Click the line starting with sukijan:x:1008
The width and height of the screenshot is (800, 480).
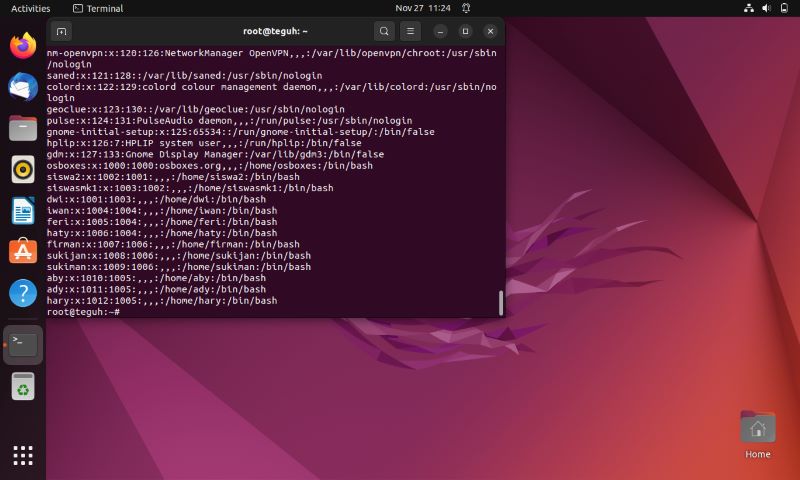179,255
